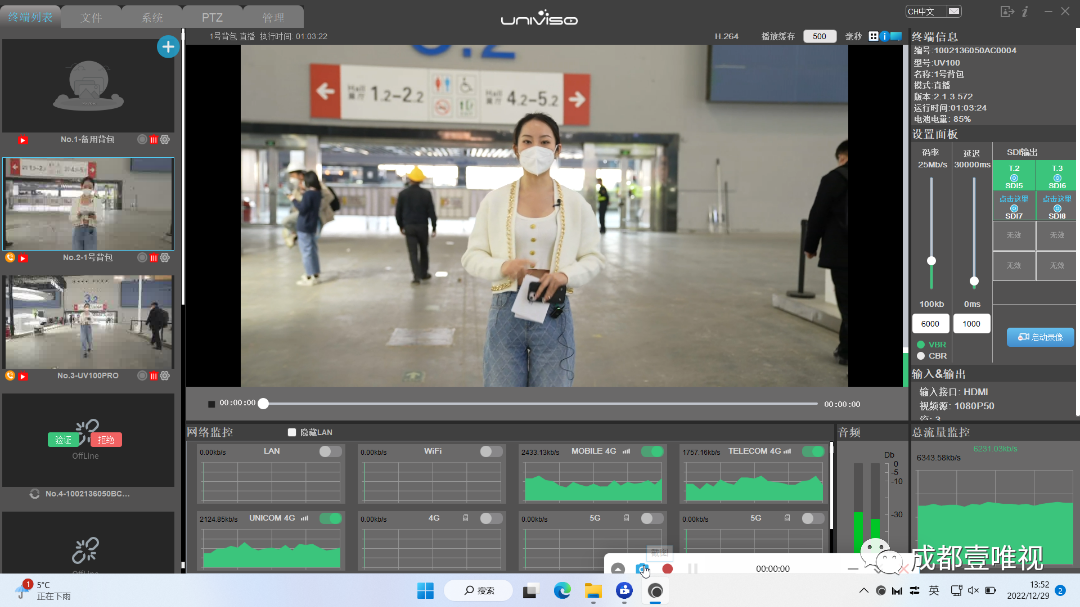The image size is (1080, 607).
Task: Select the VBR radio button
Action: point(921,344)
